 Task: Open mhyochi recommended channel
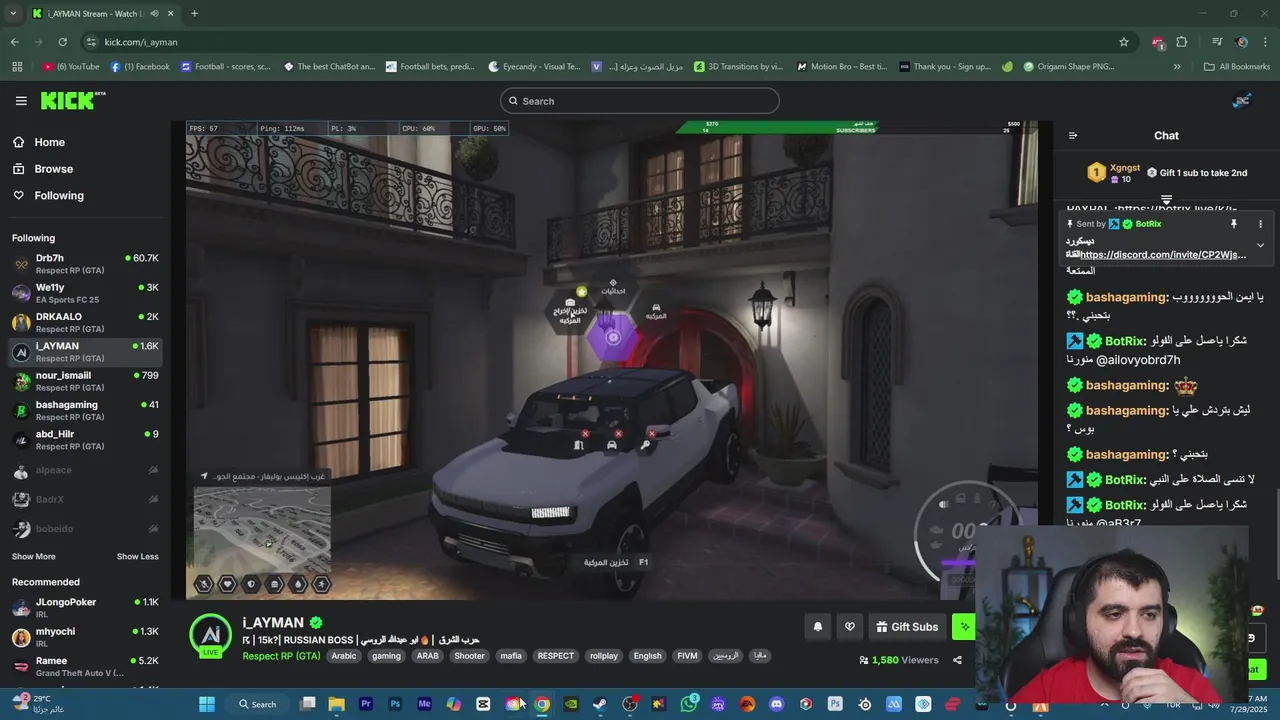coord(85,637)
